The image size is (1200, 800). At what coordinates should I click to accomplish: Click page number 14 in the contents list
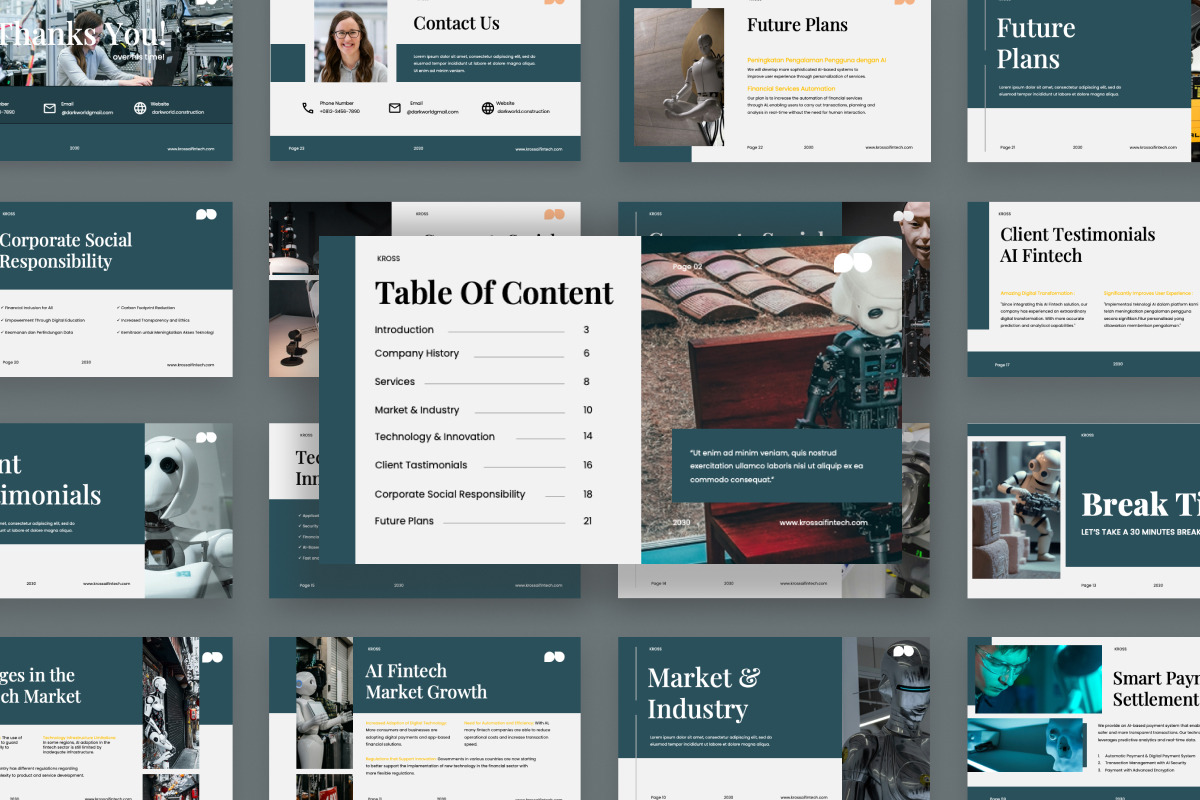[x=588, y=437]
